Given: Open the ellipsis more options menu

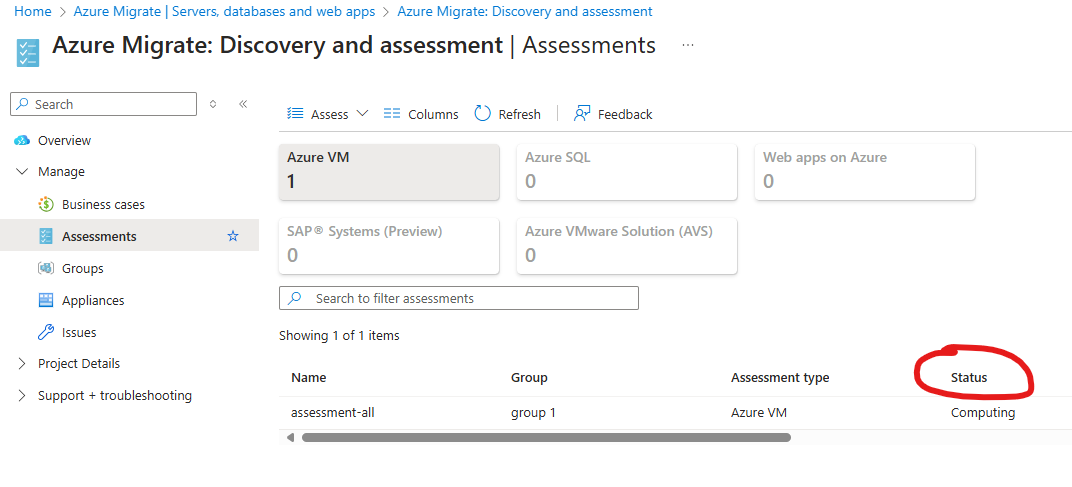Looking at the screenshot, I should pyautogui.click(x=687, y=46).
